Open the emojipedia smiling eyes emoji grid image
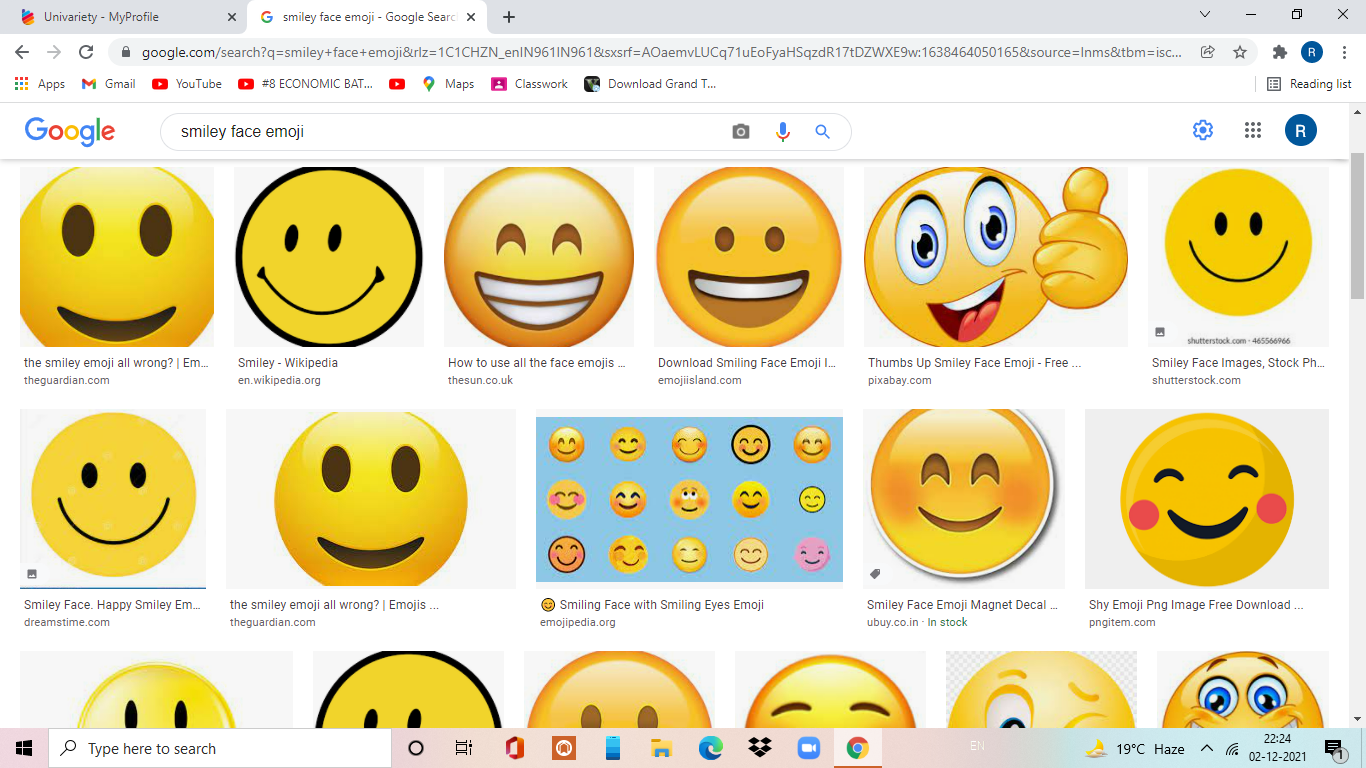The image size is (1366, 768). coord(689,499)
